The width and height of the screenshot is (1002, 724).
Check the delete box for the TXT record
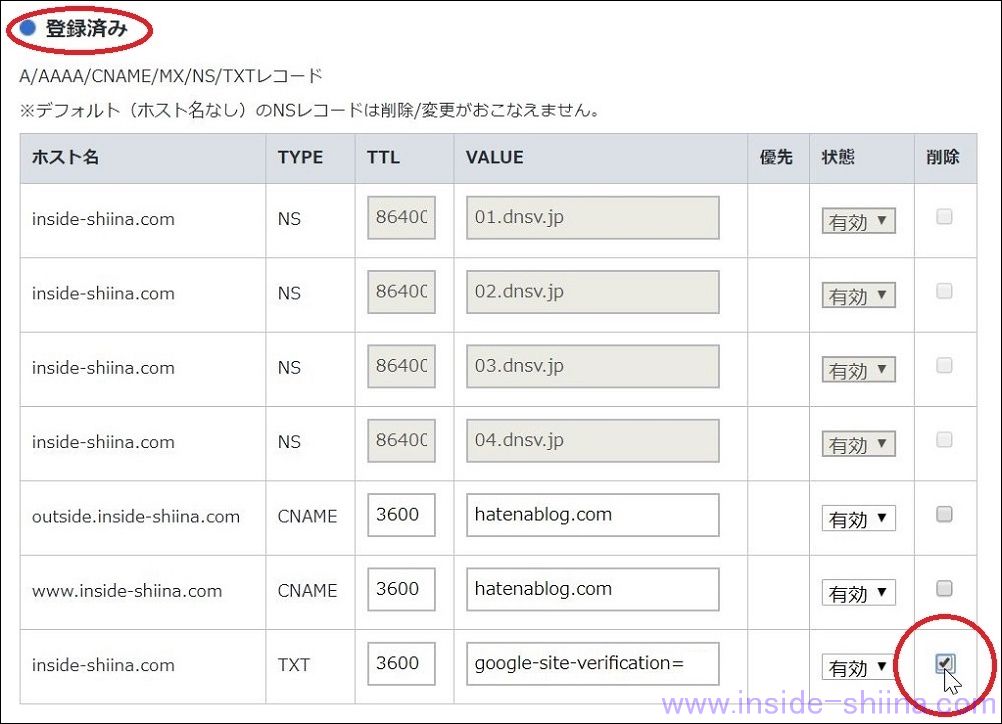pyautogui.click(x=943, y=663)
